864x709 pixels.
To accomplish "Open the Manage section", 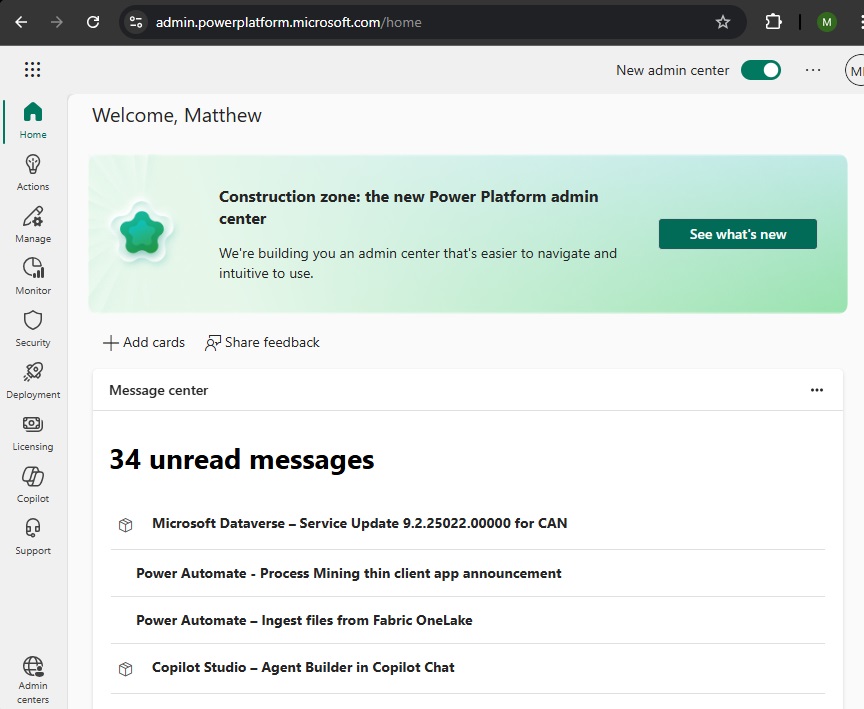I will [x=33, y=225].
